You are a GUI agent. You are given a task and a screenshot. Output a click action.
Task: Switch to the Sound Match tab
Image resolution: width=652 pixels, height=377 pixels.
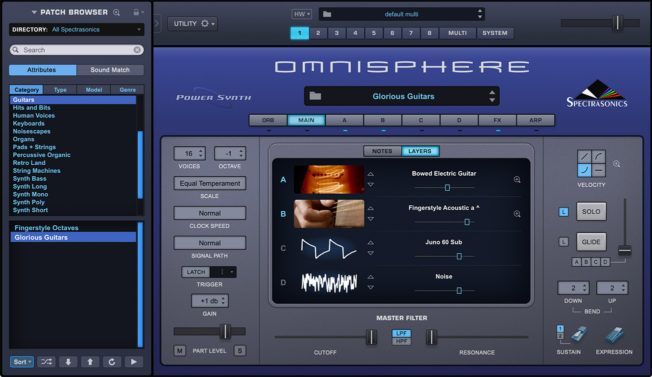[x=110, y=70]
